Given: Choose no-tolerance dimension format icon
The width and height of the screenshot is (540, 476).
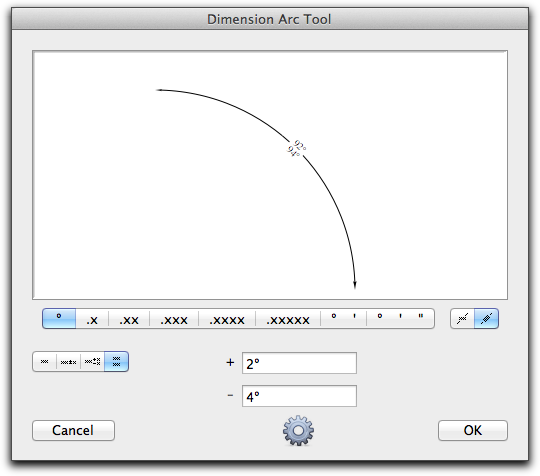Looking at the screenshot, I should coord(44,362).
